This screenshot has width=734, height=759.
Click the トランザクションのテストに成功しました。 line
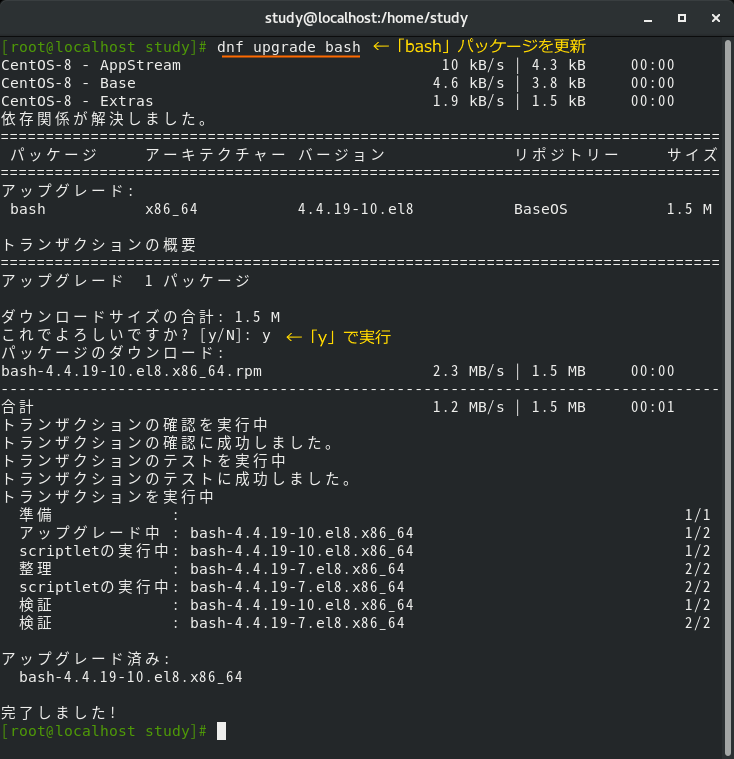click(x=177, y=479)
